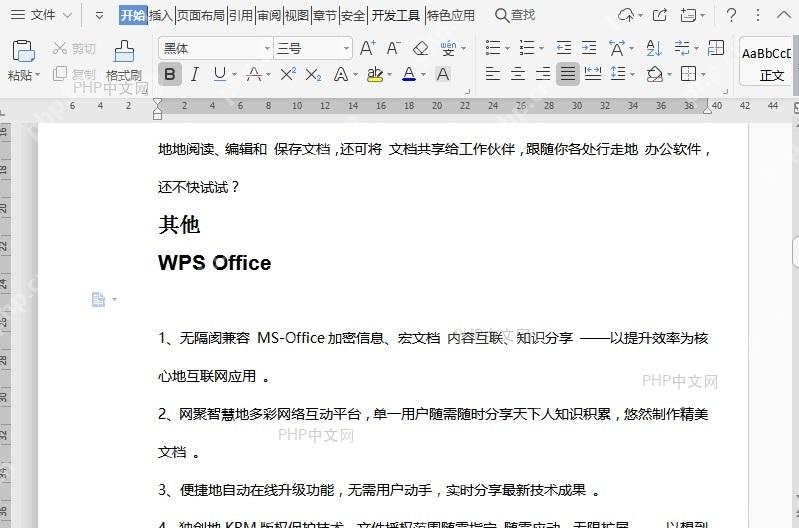Click the distributed alignment icon
This screenshot has width=799, height=528.
click(x=593, y=74)
